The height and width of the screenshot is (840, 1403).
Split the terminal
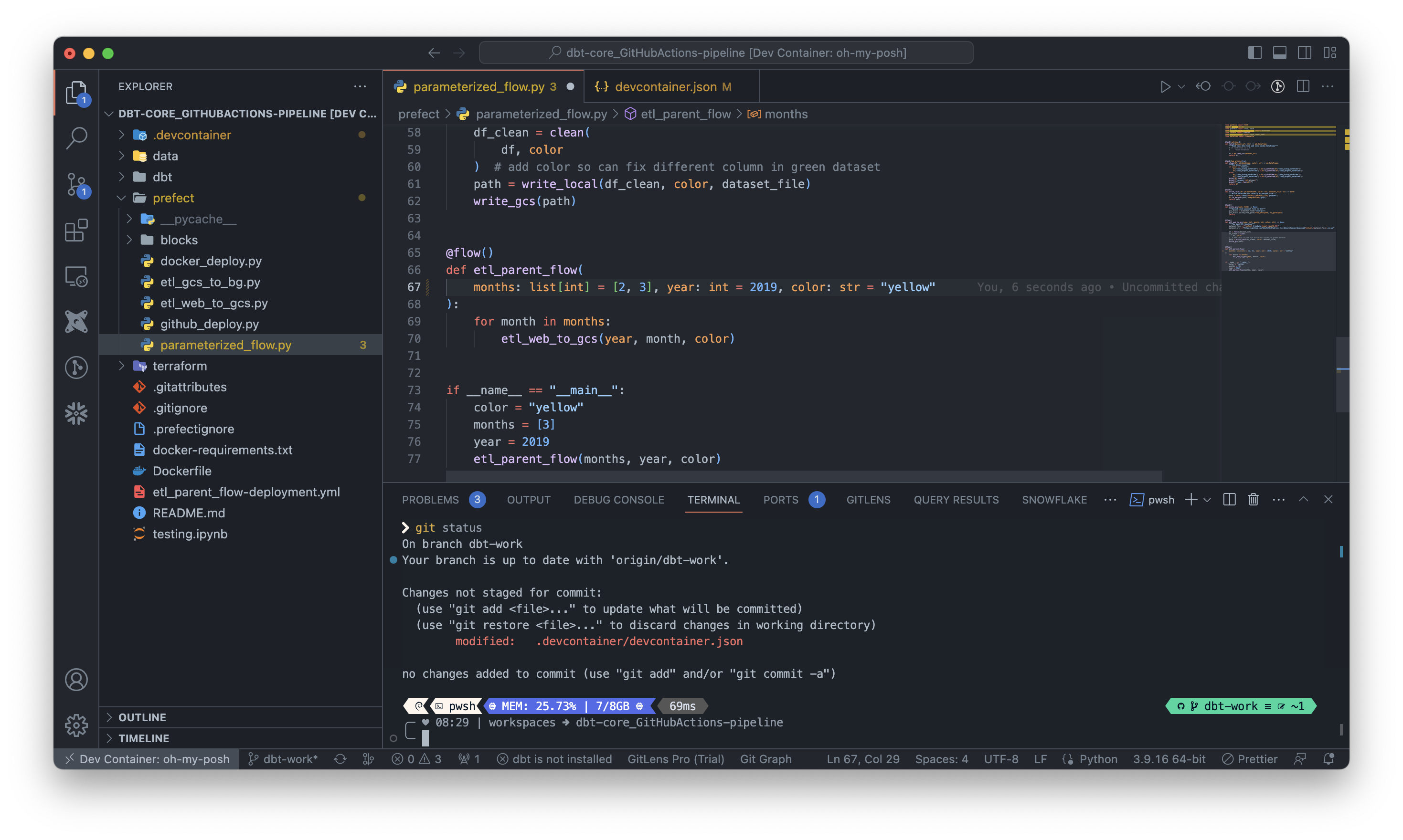click(x=1229, y=499)
